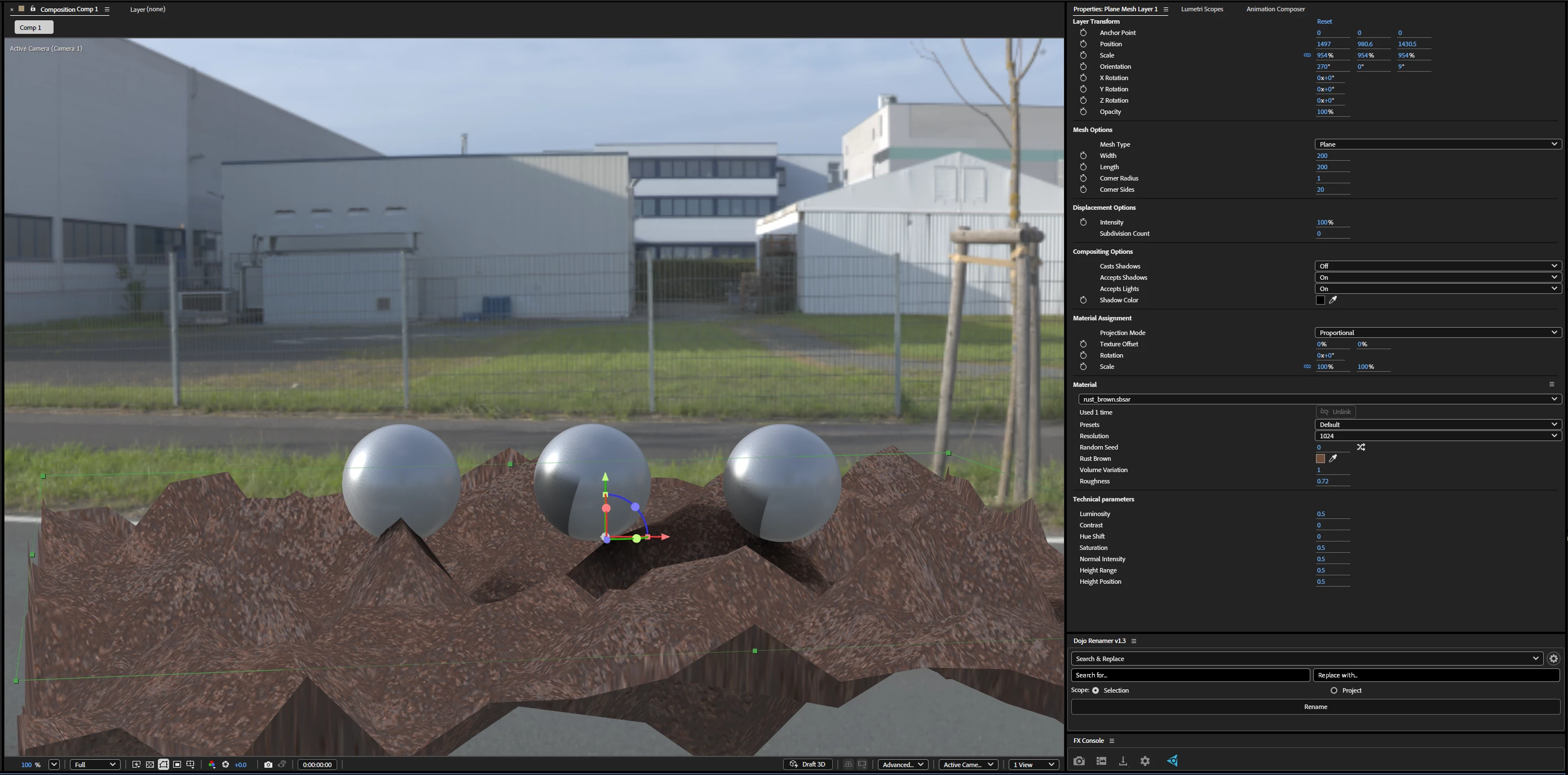Click the Dojo Renamer settings gear
The height and width of the screenshot is (775, 1568).
(x=1553, y=659)
